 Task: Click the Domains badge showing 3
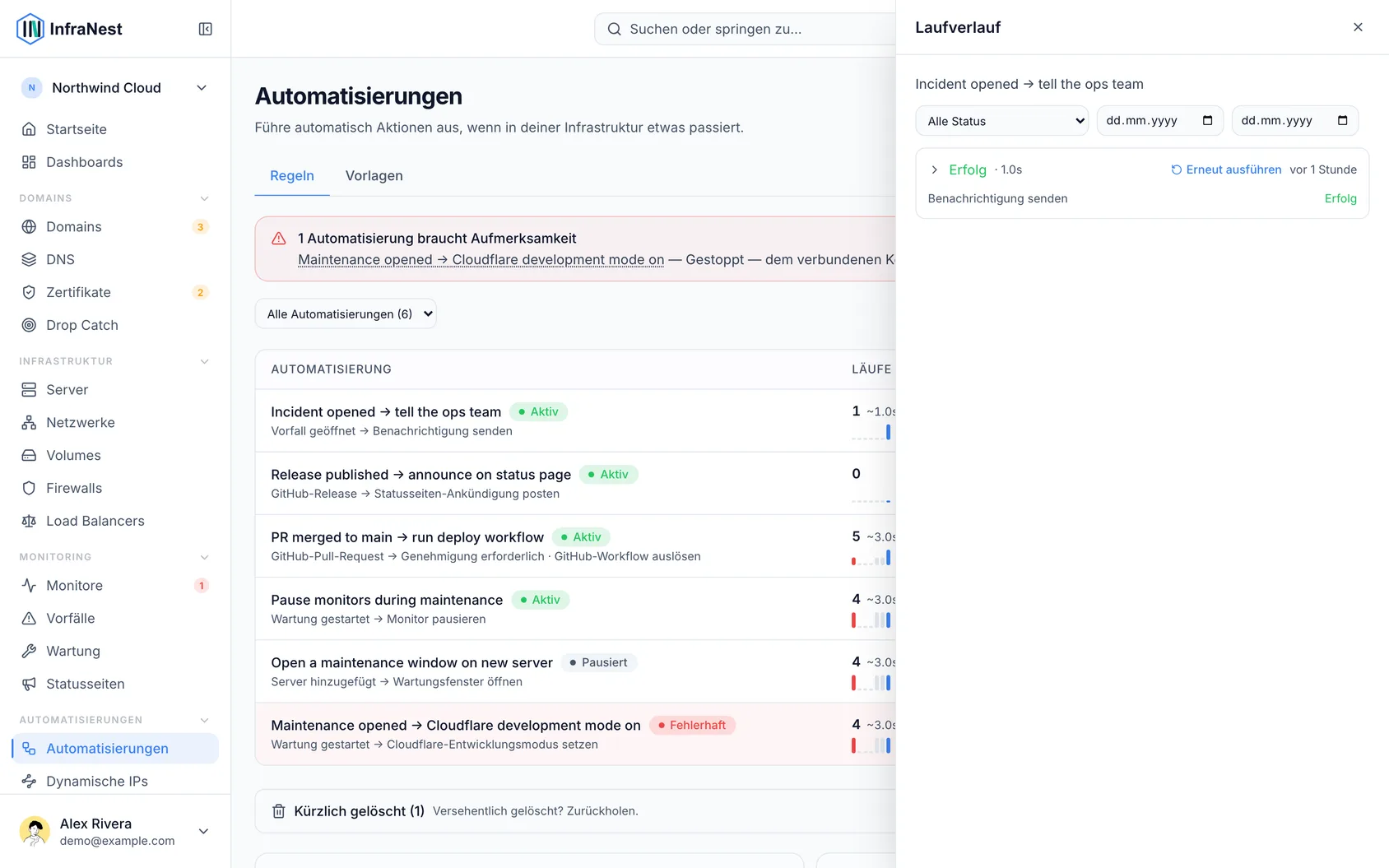(200, 227)
